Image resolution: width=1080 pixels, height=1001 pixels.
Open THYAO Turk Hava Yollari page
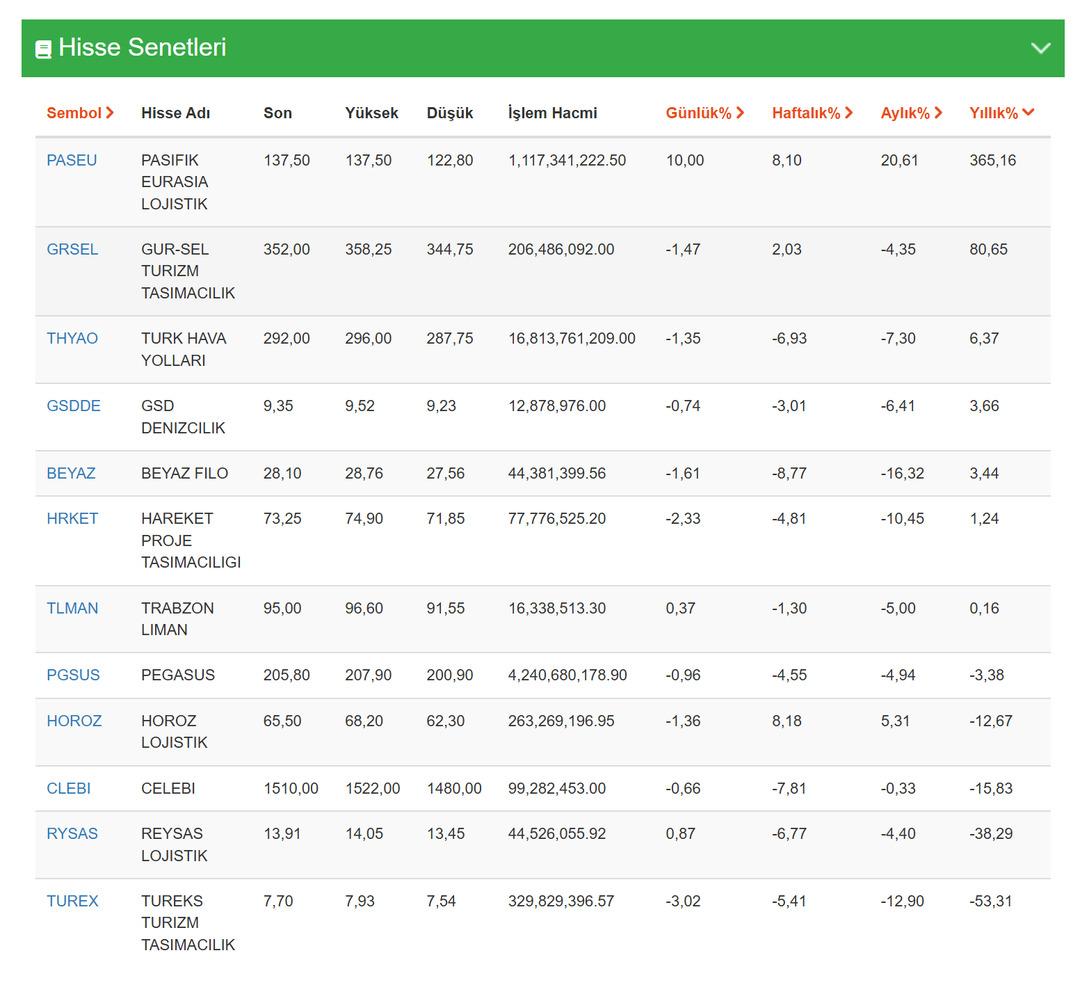[x=72, y=338]
